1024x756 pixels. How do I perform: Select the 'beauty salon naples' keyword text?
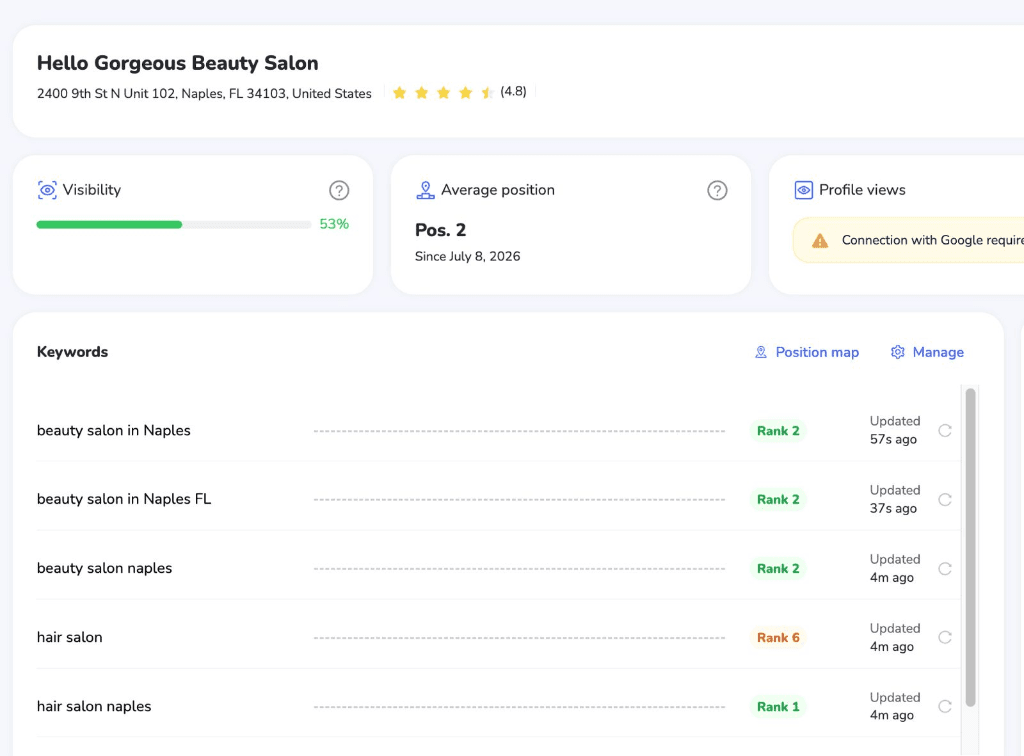[x=104, y=569]
